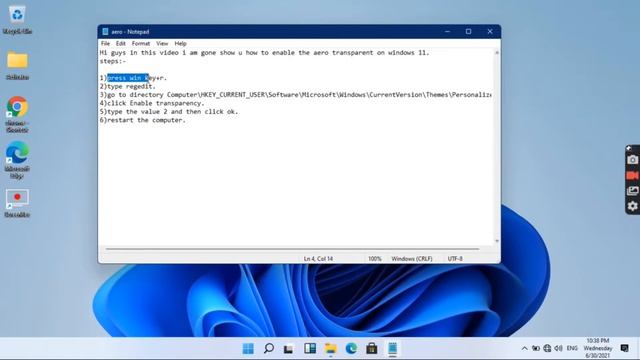Click the line "2)type regedit."
This screenshot has height=360, width=640.
coord(128,86)
